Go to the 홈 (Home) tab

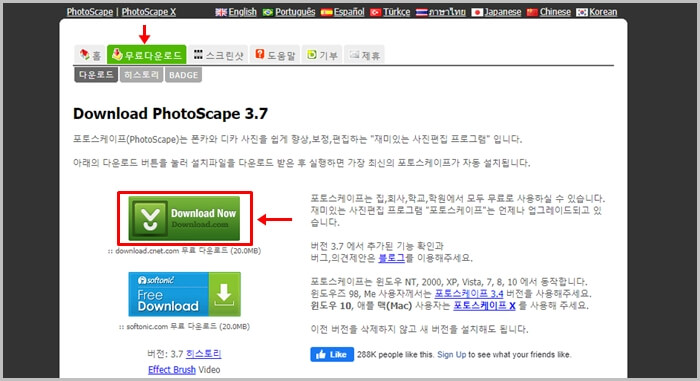pos(90,55)
